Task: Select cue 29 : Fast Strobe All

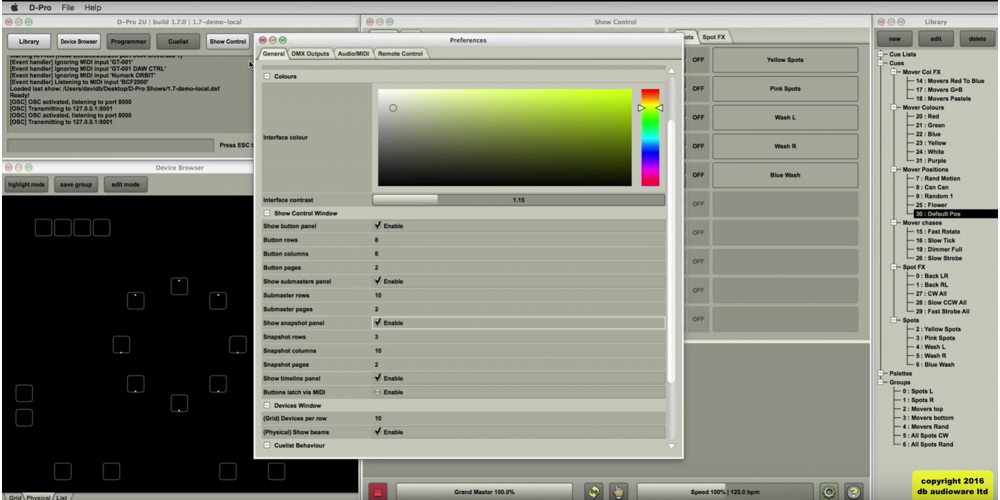Action: (943, 311)
